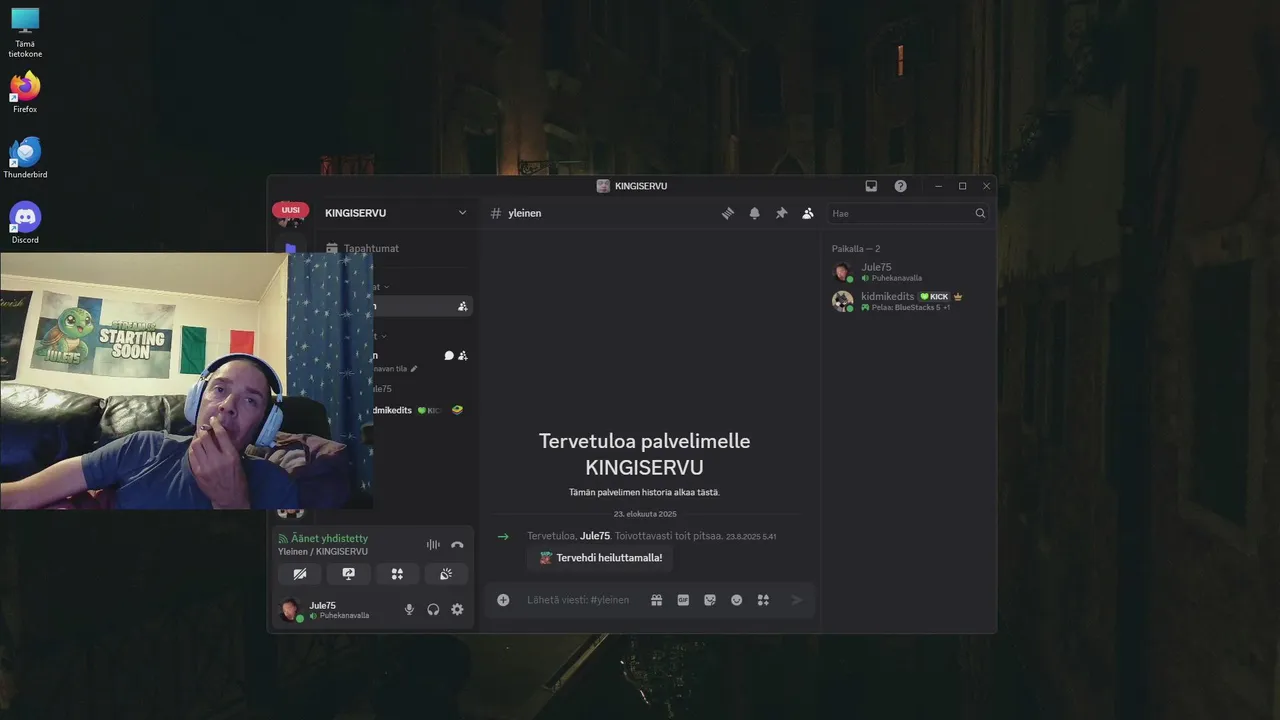This screenshot has height=720, width=1280.
Task: Expand the KINGISERVU server dropdown
Action: tap(462, 213)
